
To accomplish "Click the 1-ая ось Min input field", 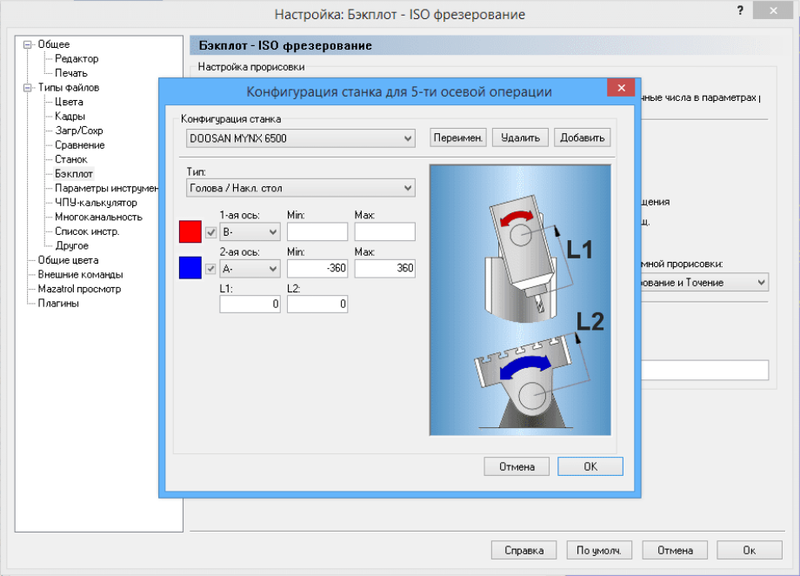I will 317,232.
